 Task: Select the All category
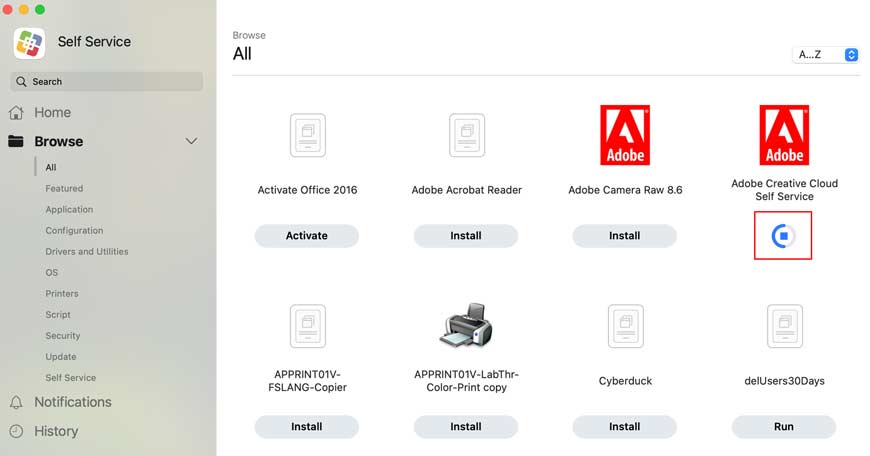click(x=51, y=168)
